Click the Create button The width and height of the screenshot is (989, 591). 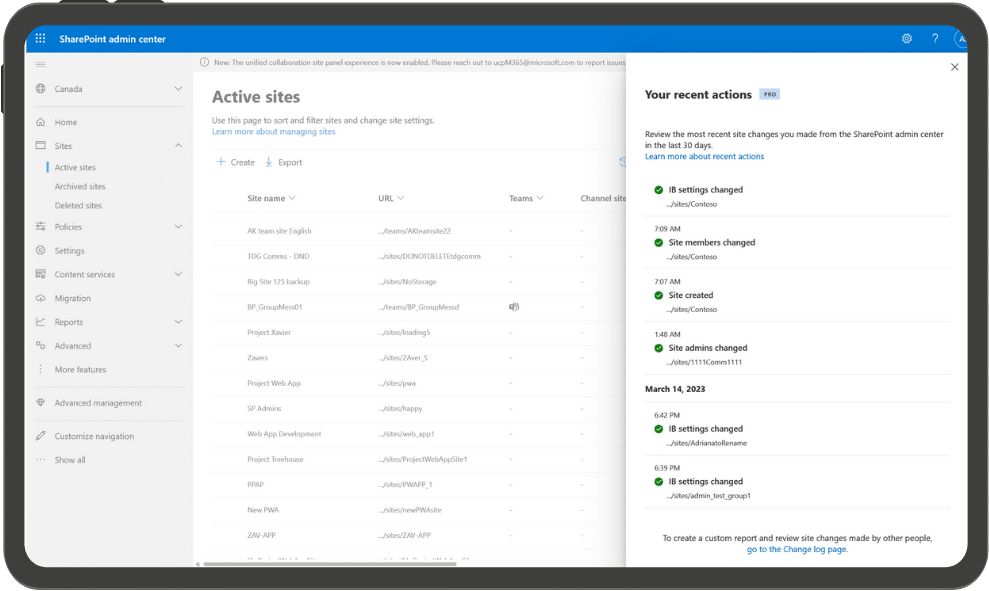pyautogui.click(x=235, y=162)
